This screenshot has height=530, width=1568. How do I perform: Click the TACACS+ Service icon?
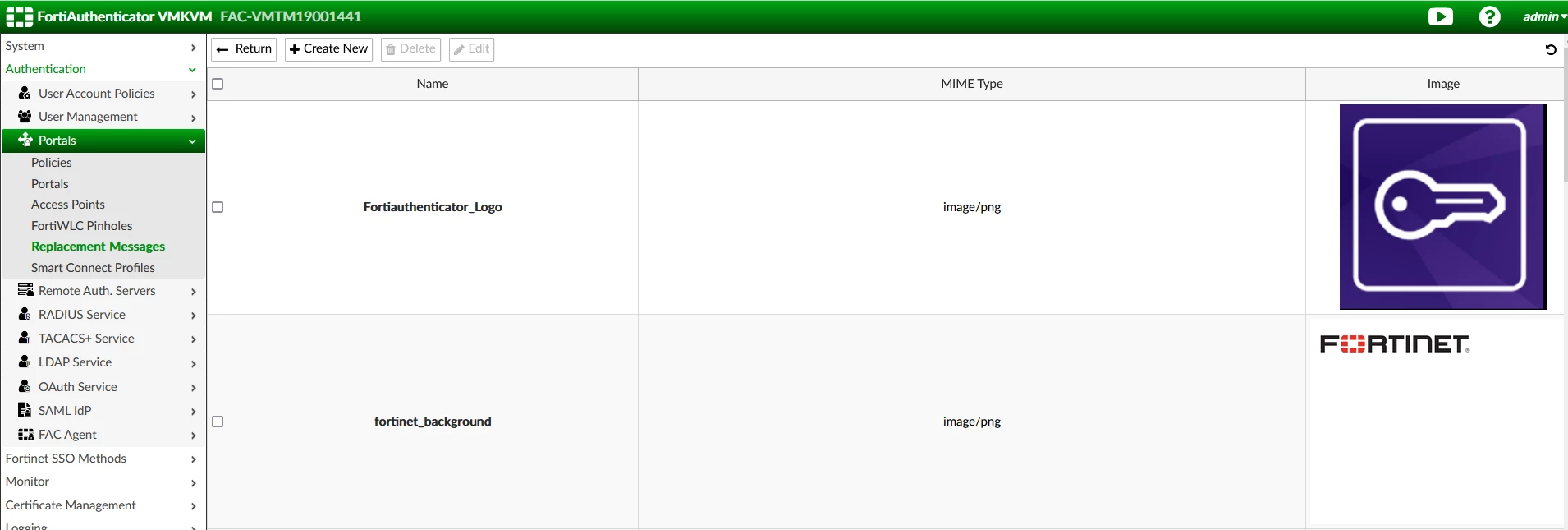[25, 338]
